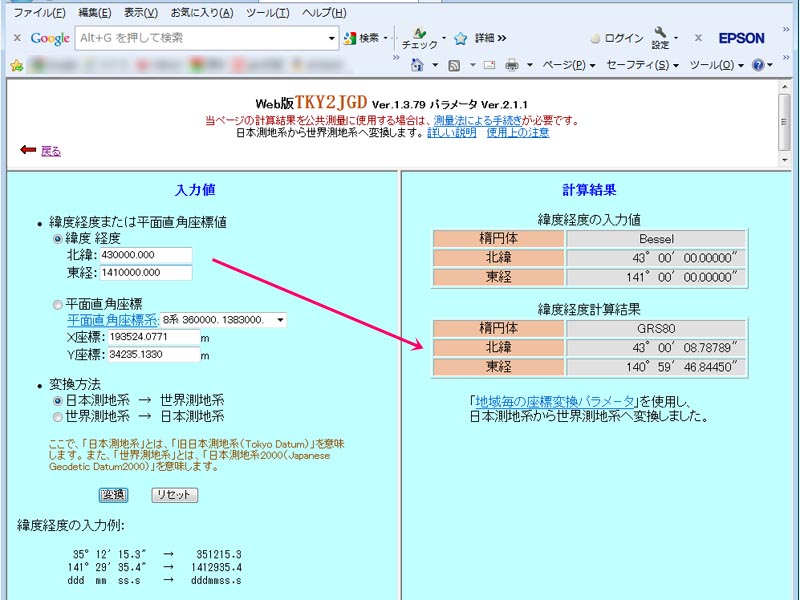This screenshot has width=800, height=600.
Task: Select the 緯度 経度 radio button
Action: 57,239
